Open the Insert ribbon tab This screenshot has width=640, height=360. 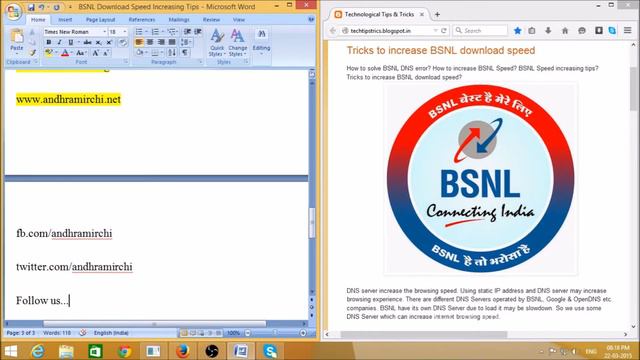tap(65, 20)
